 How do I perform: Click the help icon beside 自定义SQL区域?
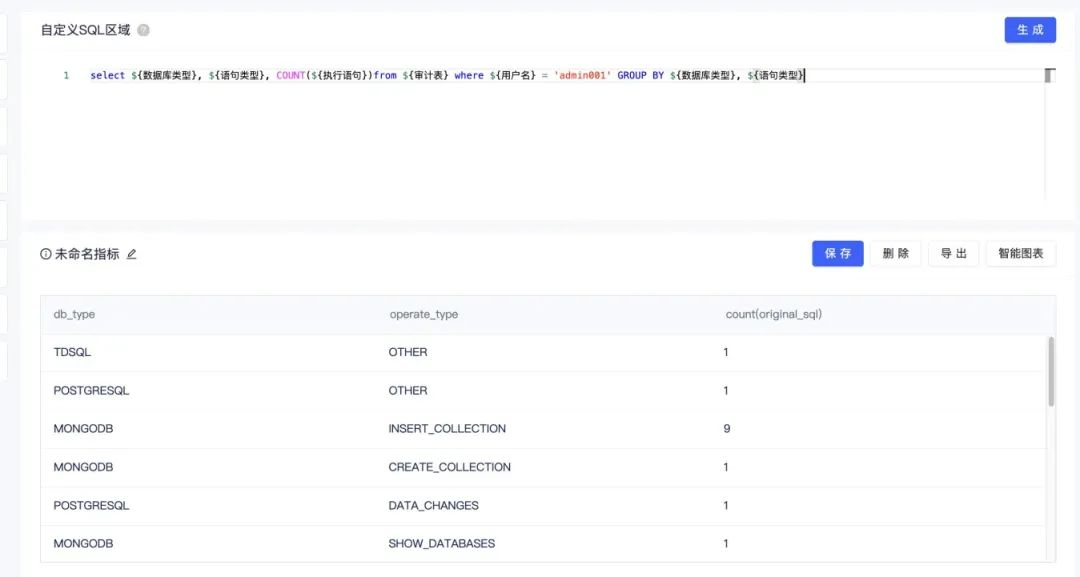tap(144, 30)
